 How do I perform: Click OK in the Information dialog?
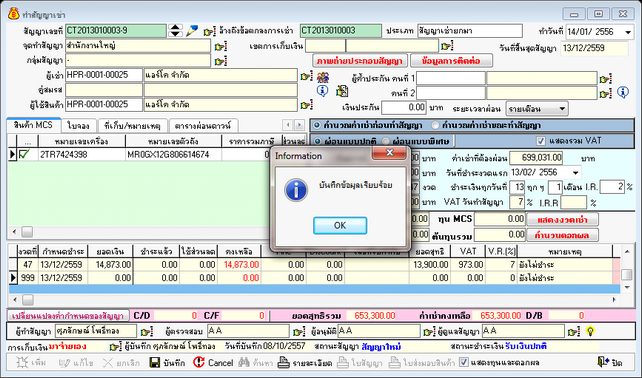[340, 226]
